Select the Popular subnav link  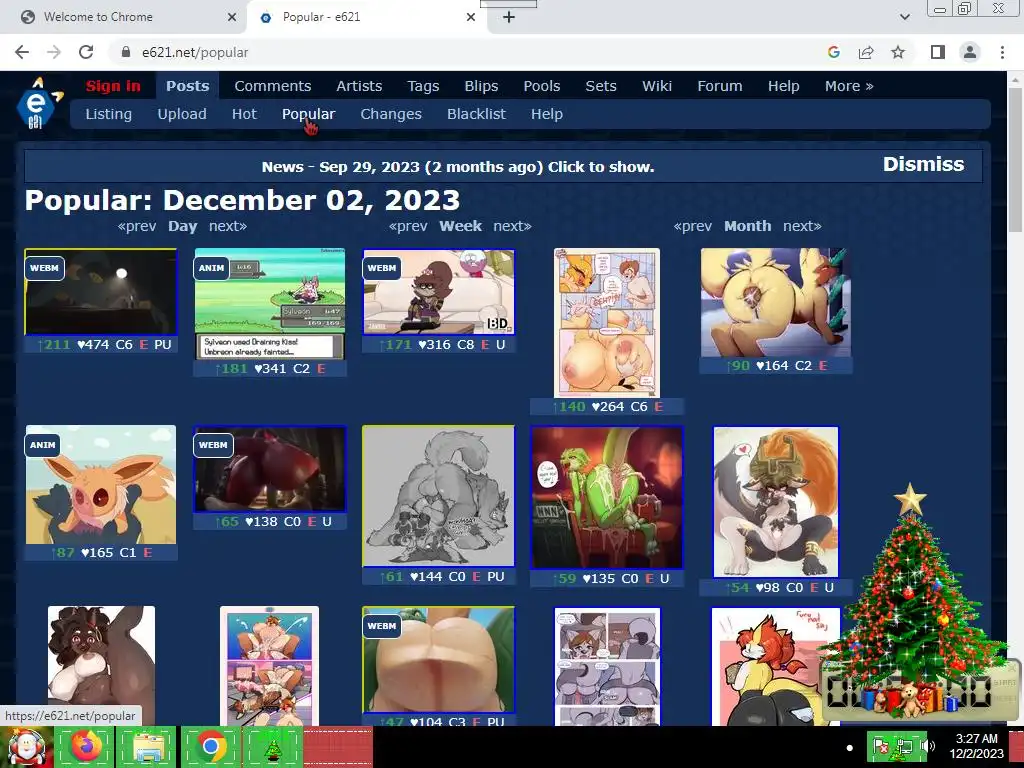pos(308,114)
